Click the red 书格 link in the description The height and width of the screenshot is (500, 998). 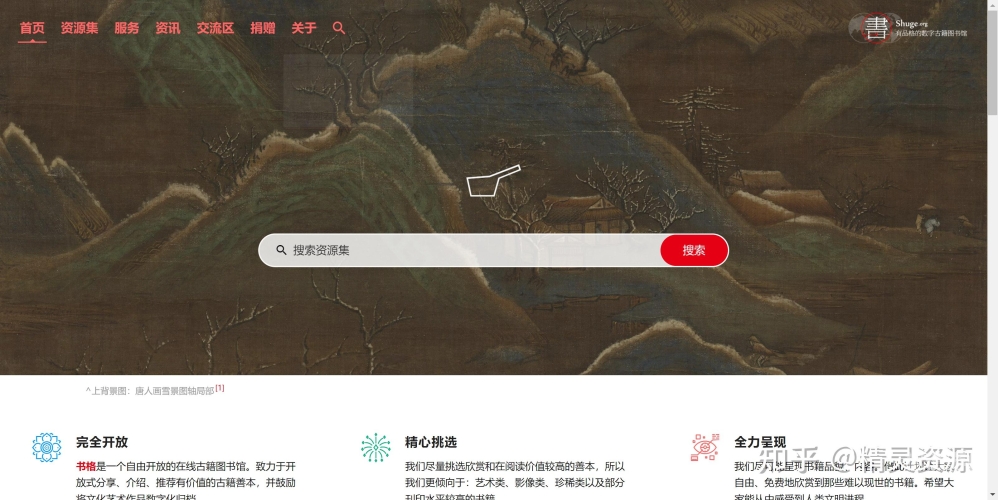(85, 466)
